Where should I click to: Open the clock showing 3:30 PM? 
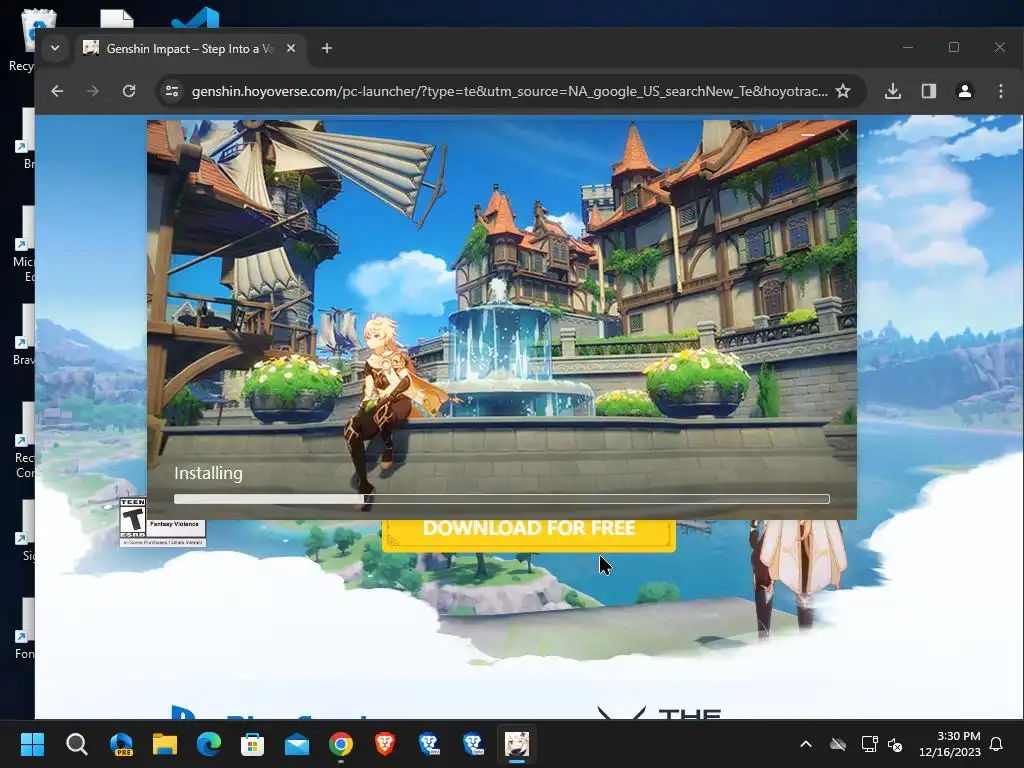tap(950, 744)
